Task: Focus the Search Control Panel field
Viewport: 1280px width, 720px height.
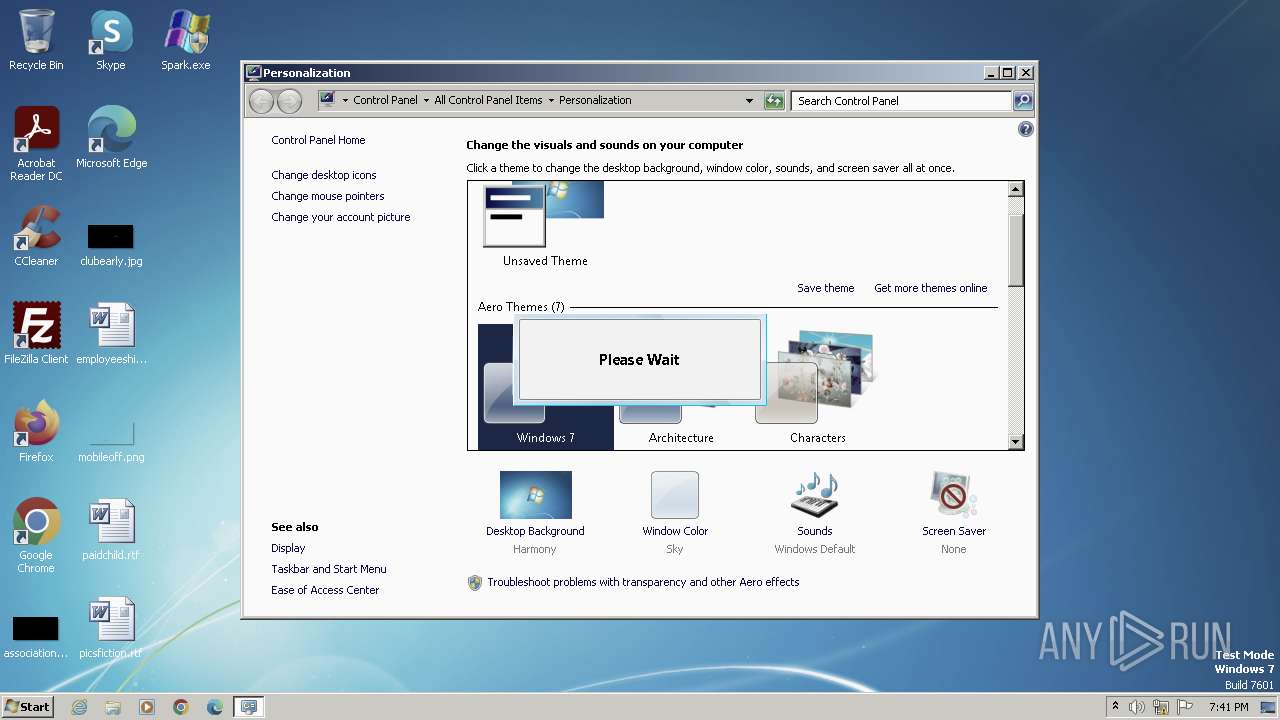Action: 901,100
